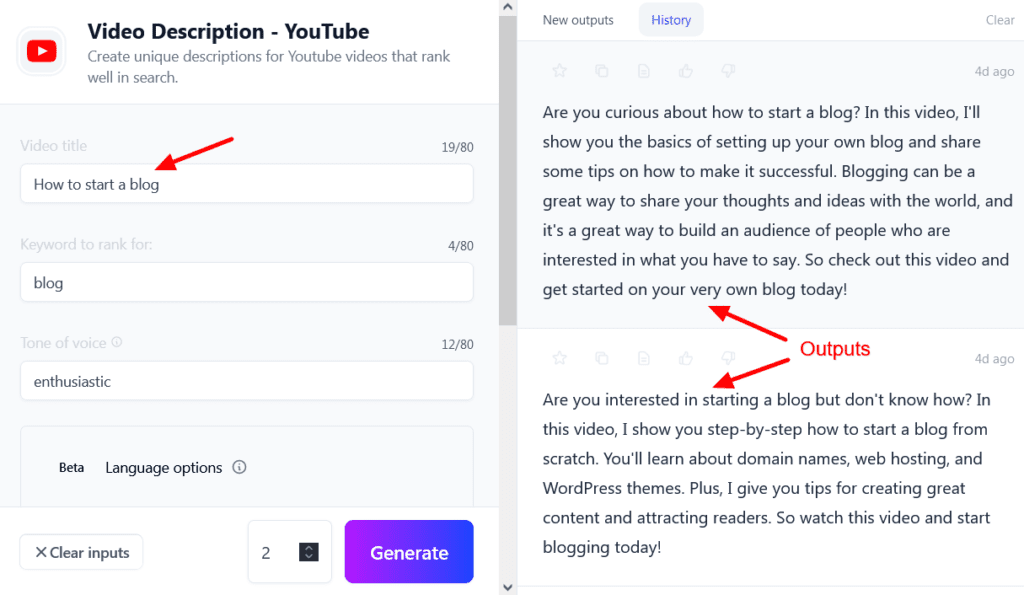Thumbs down the second output
The height and width of the screenshot is (595, 1024).
point(728,358)
